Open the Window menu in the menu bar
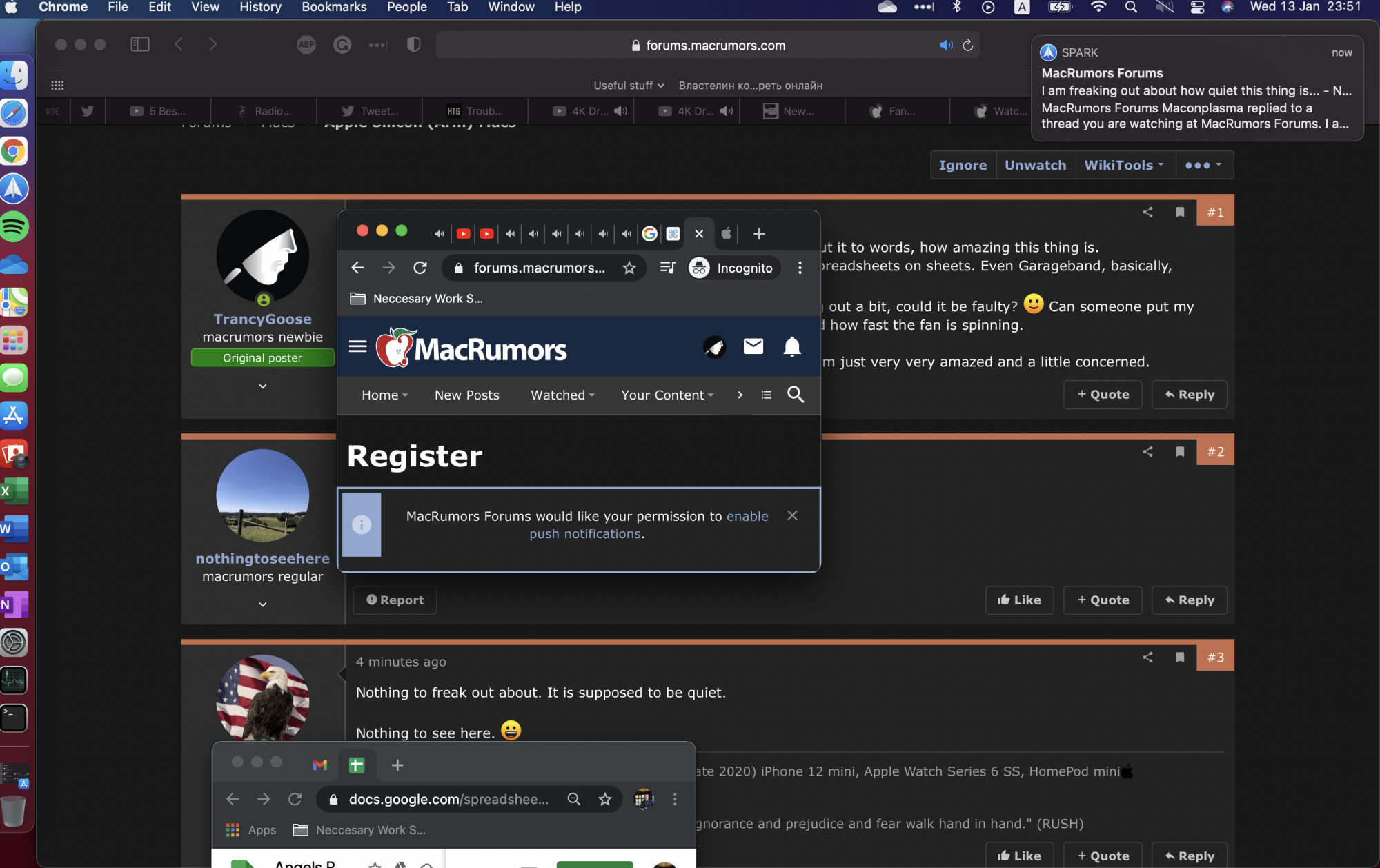This screenshot has height=868, width=1380. point(511,8)
